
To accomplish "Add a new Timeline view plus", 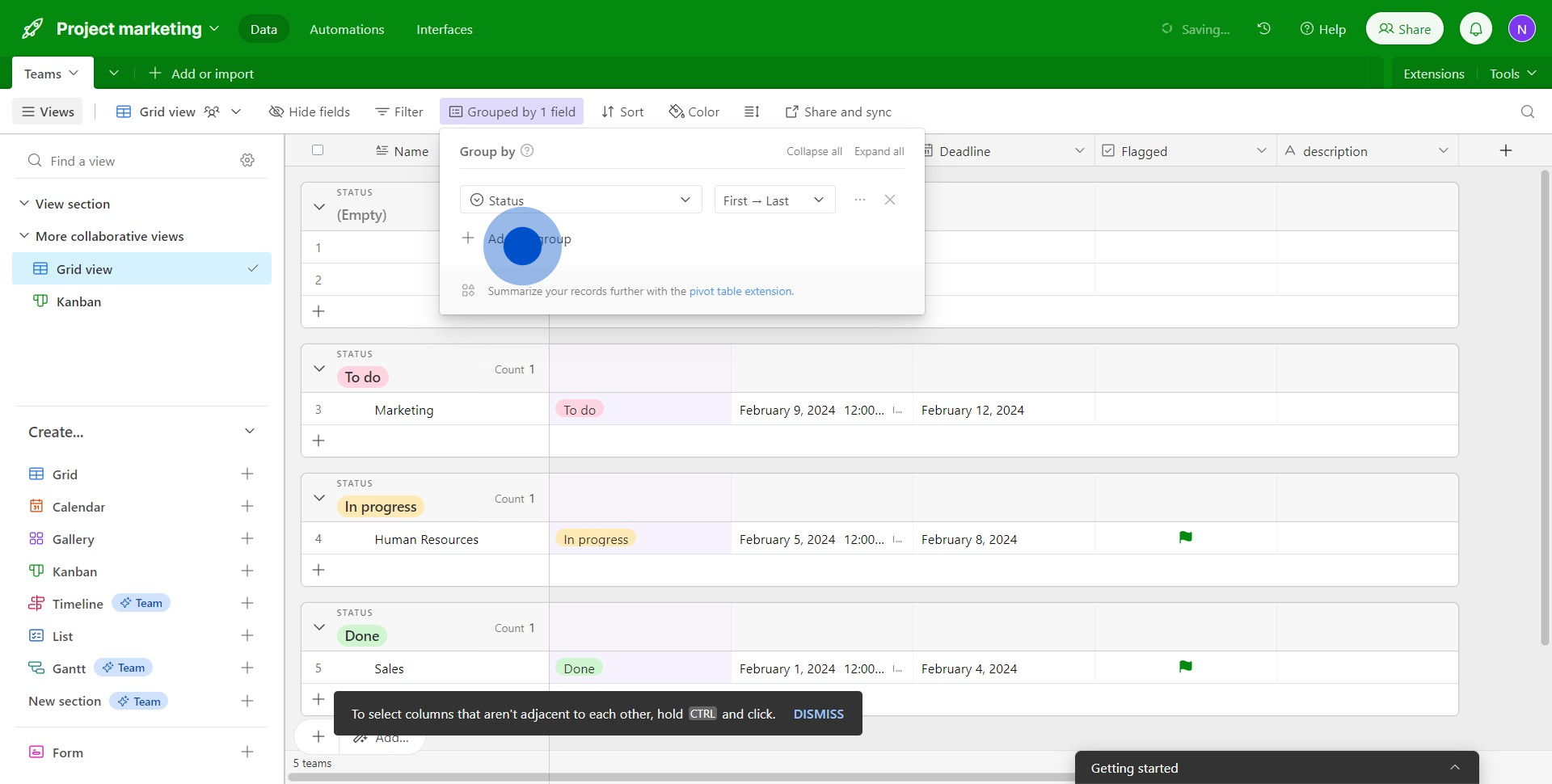I will pyautogui.click(x=247, y=603).
